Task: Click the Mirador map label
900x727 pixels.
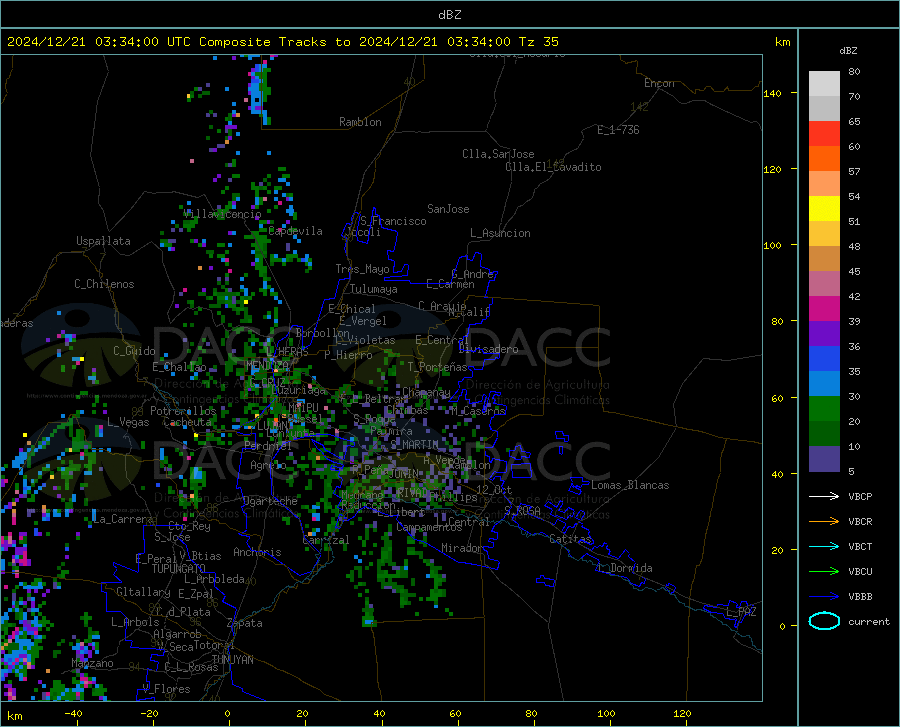Action: (x=462, y=548)
